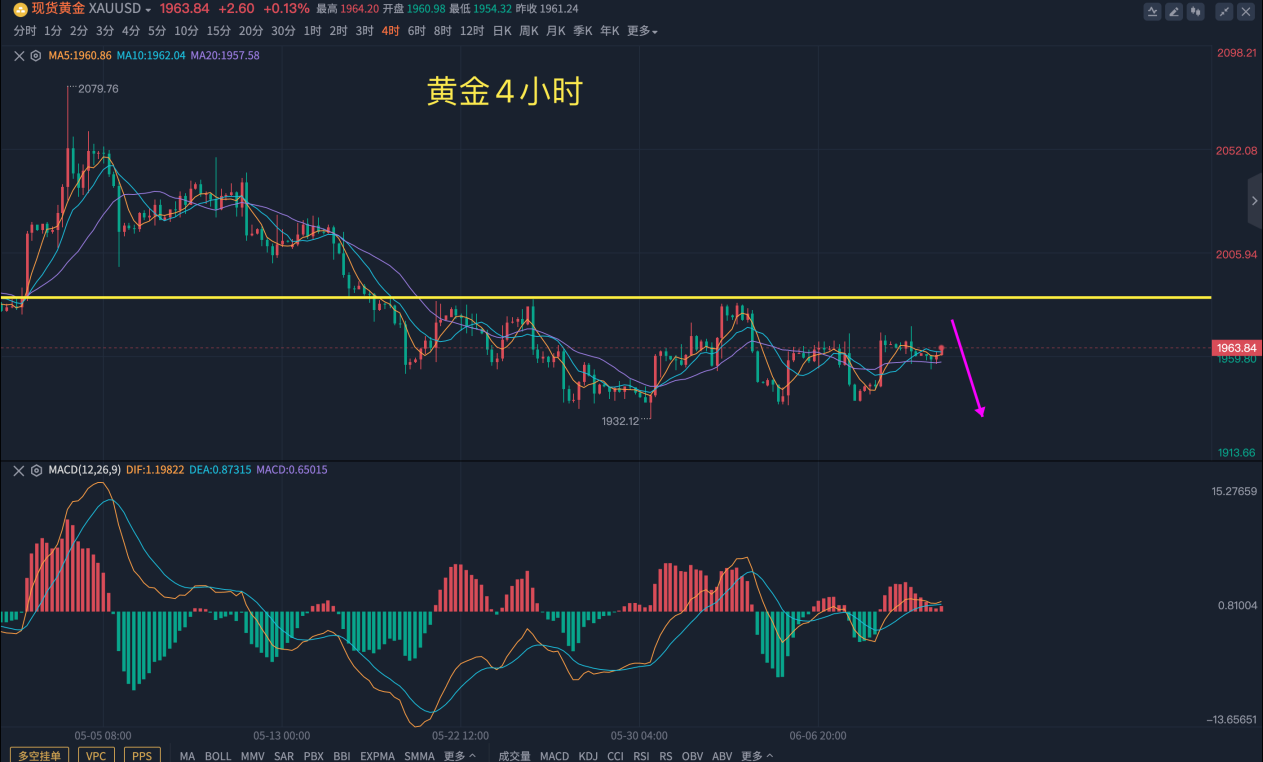Switch to the 15分 timeframe
This screenshot has width=1263, height=762.
(218, 31)
